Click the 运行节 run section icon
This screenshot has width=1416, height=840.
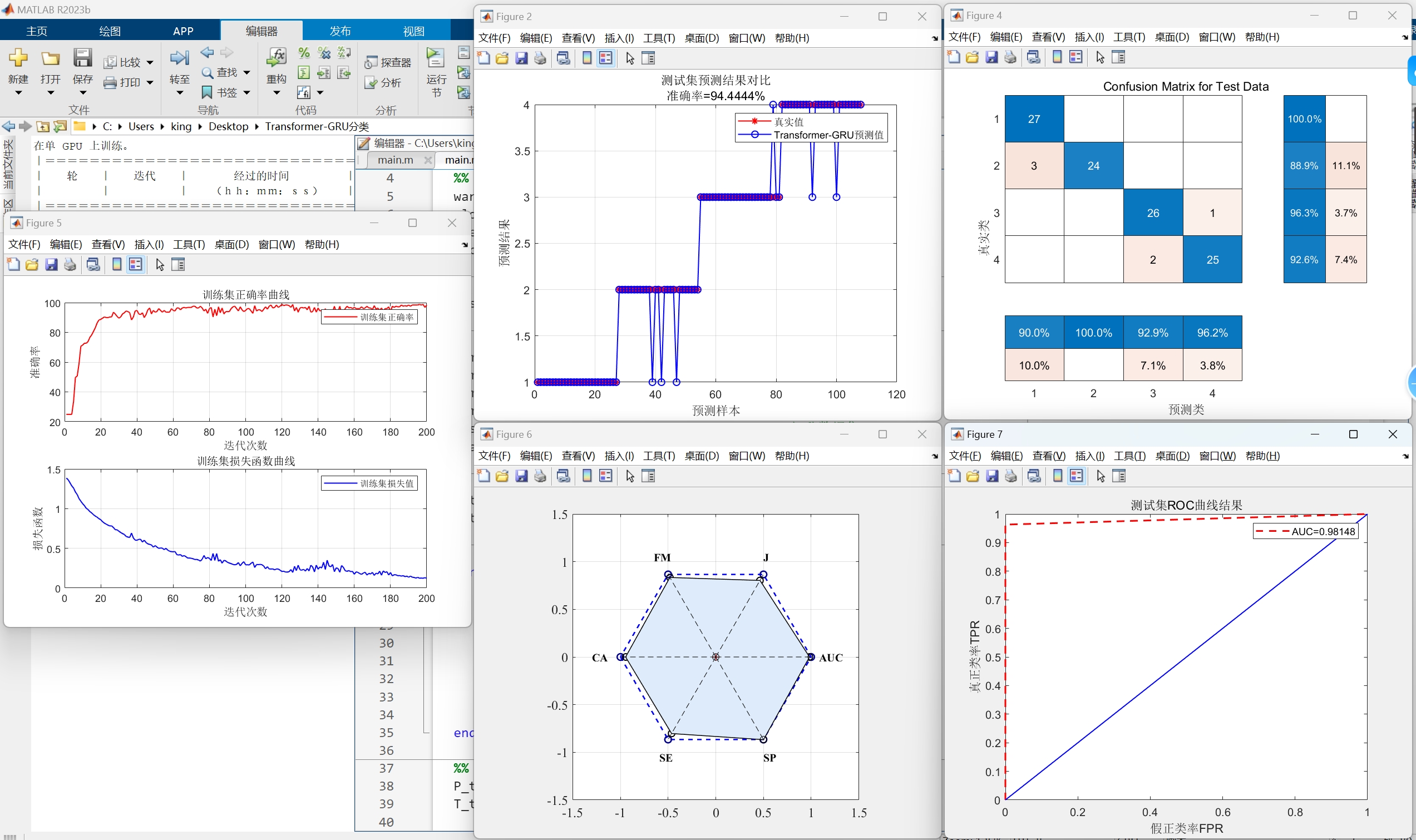click(x=435, y=57)
